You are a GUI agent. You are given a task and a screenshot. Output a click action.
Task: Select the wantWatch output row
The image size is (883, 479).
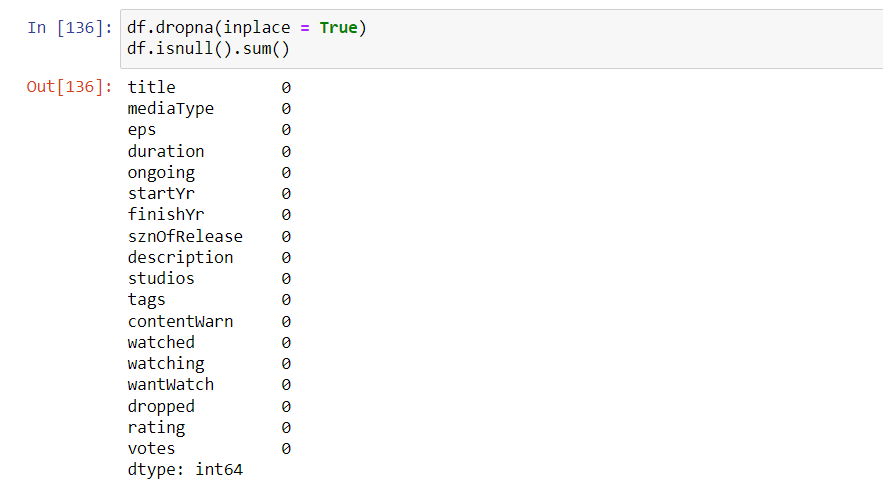tap(170, 385)
